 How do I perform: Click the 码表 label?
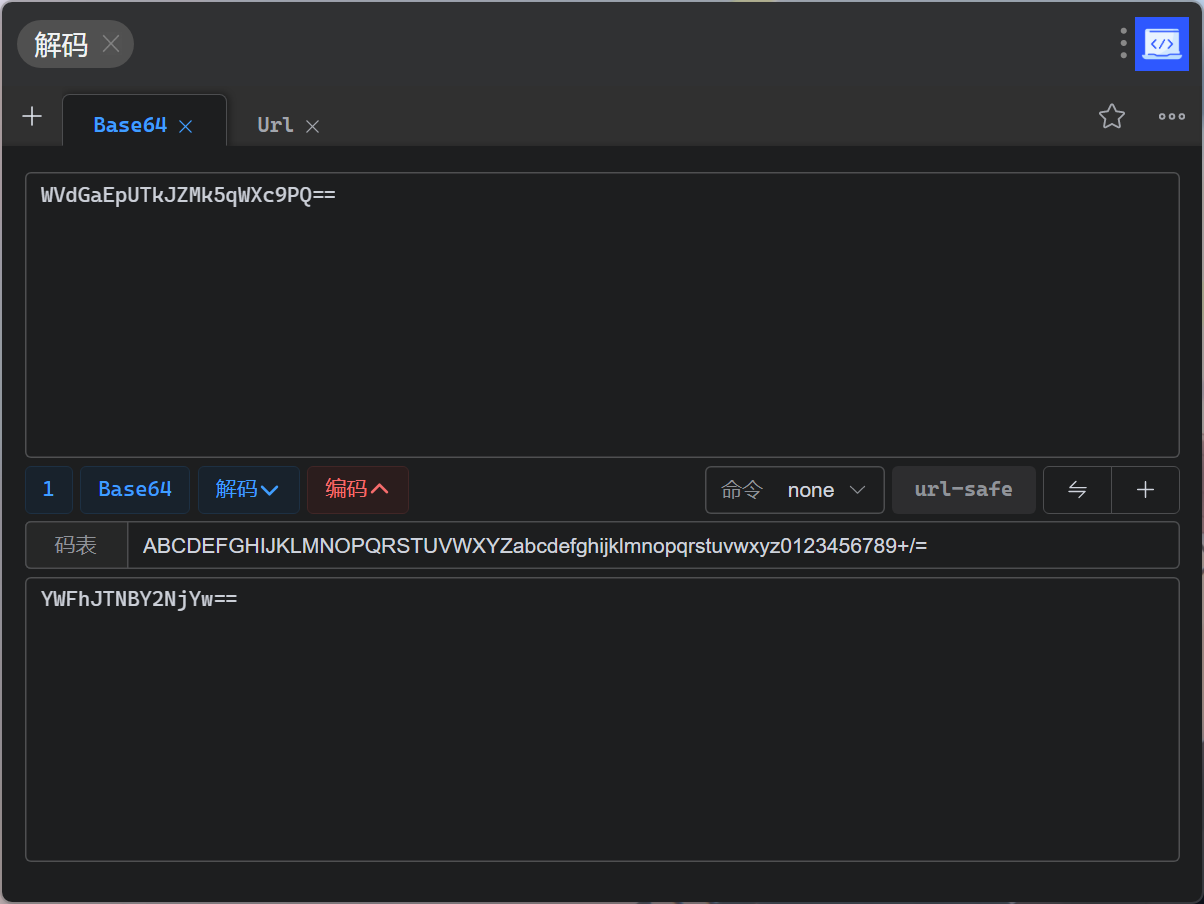tap(76, 545)
